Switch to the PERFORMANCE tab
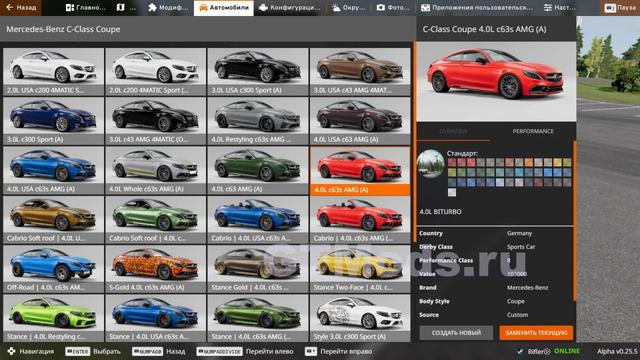 (x=533, y=131)
